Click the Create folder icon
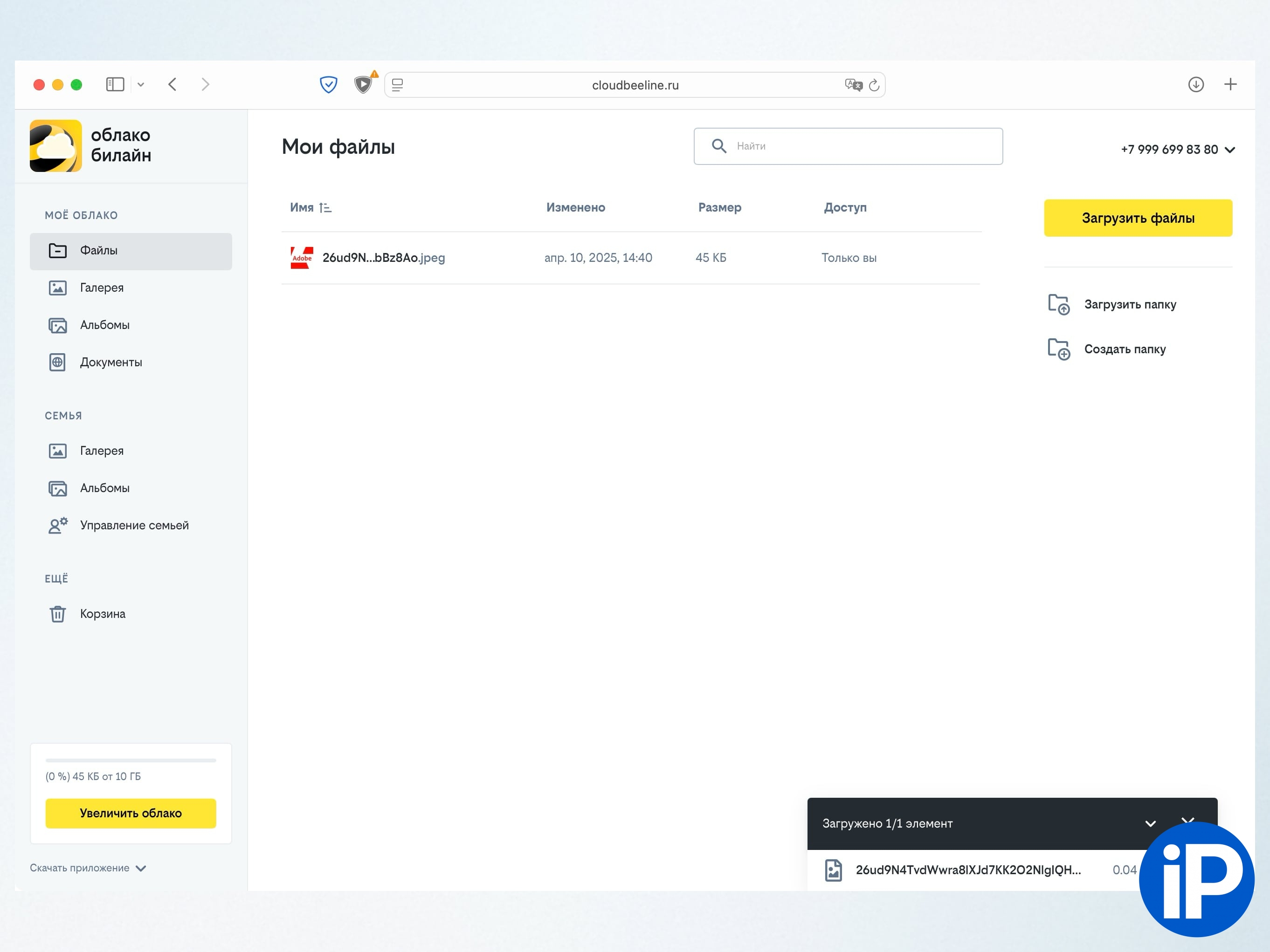The image size is (1270, 952). 1058,349
